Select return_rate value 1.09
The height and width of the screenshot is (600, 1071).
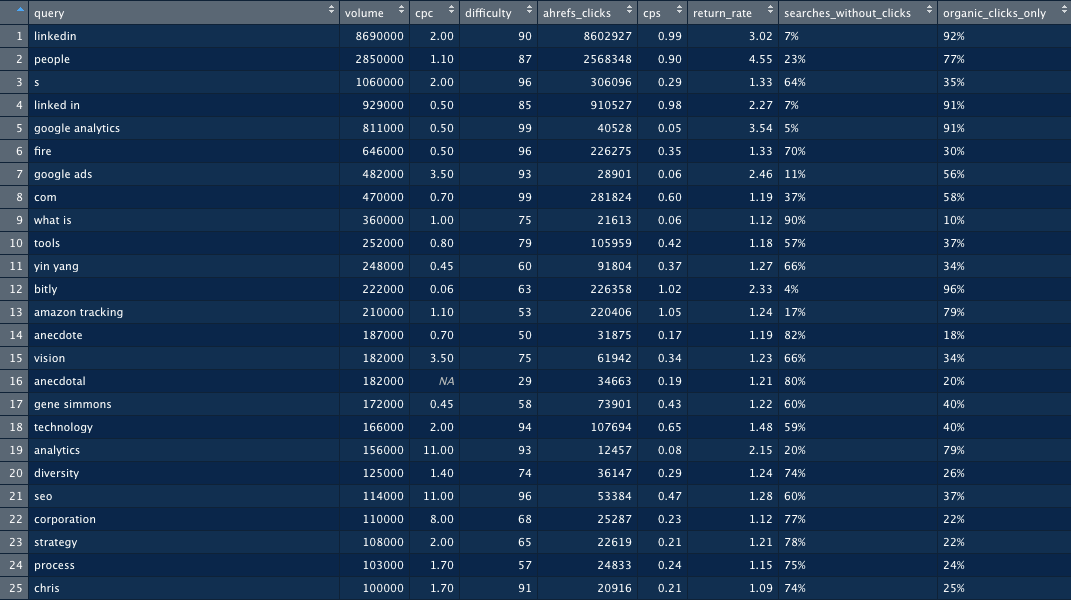760,588
